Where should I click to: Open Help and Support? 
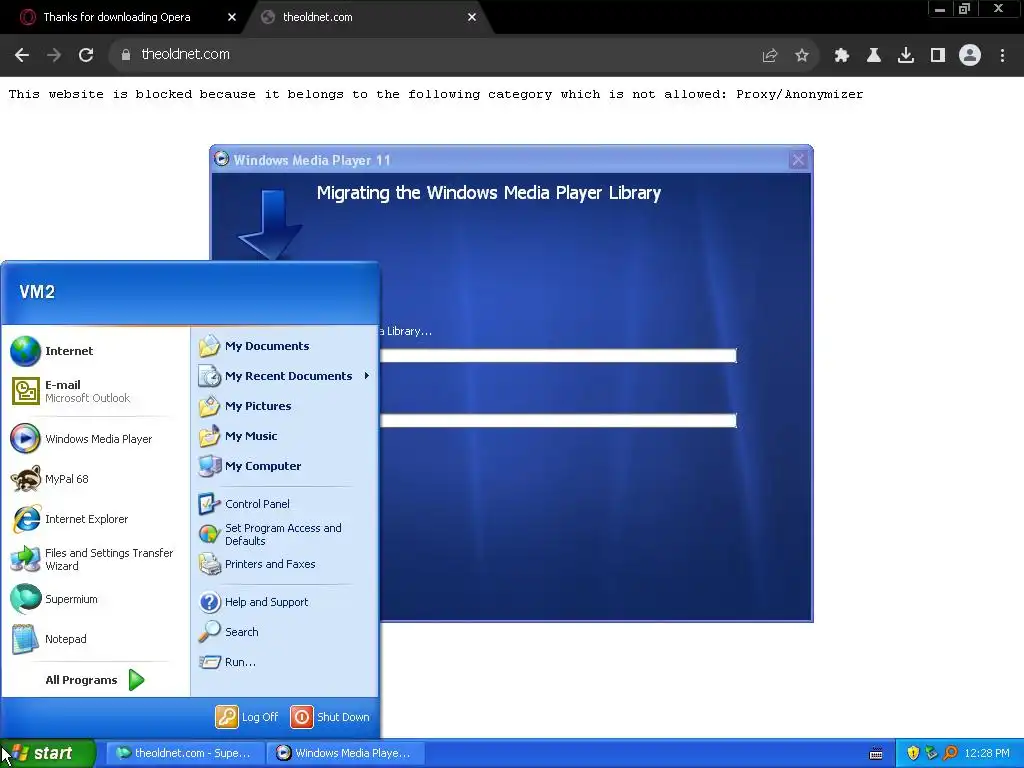point(285,602)
